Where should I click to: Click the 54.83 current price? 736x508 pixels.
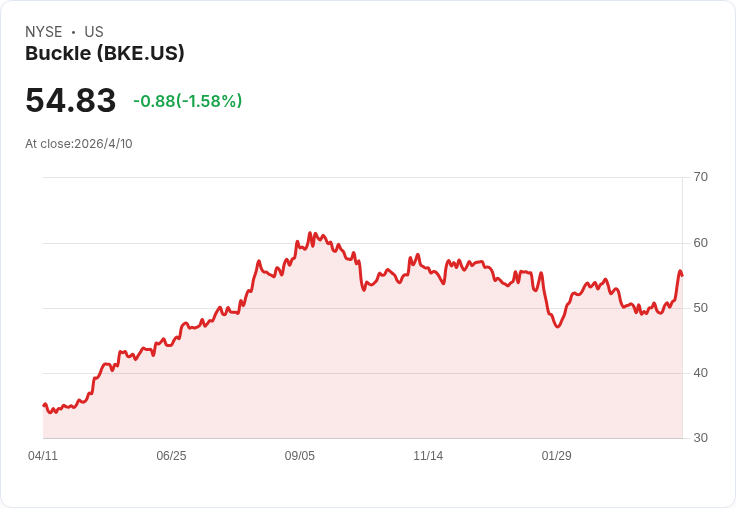[71, 101]
